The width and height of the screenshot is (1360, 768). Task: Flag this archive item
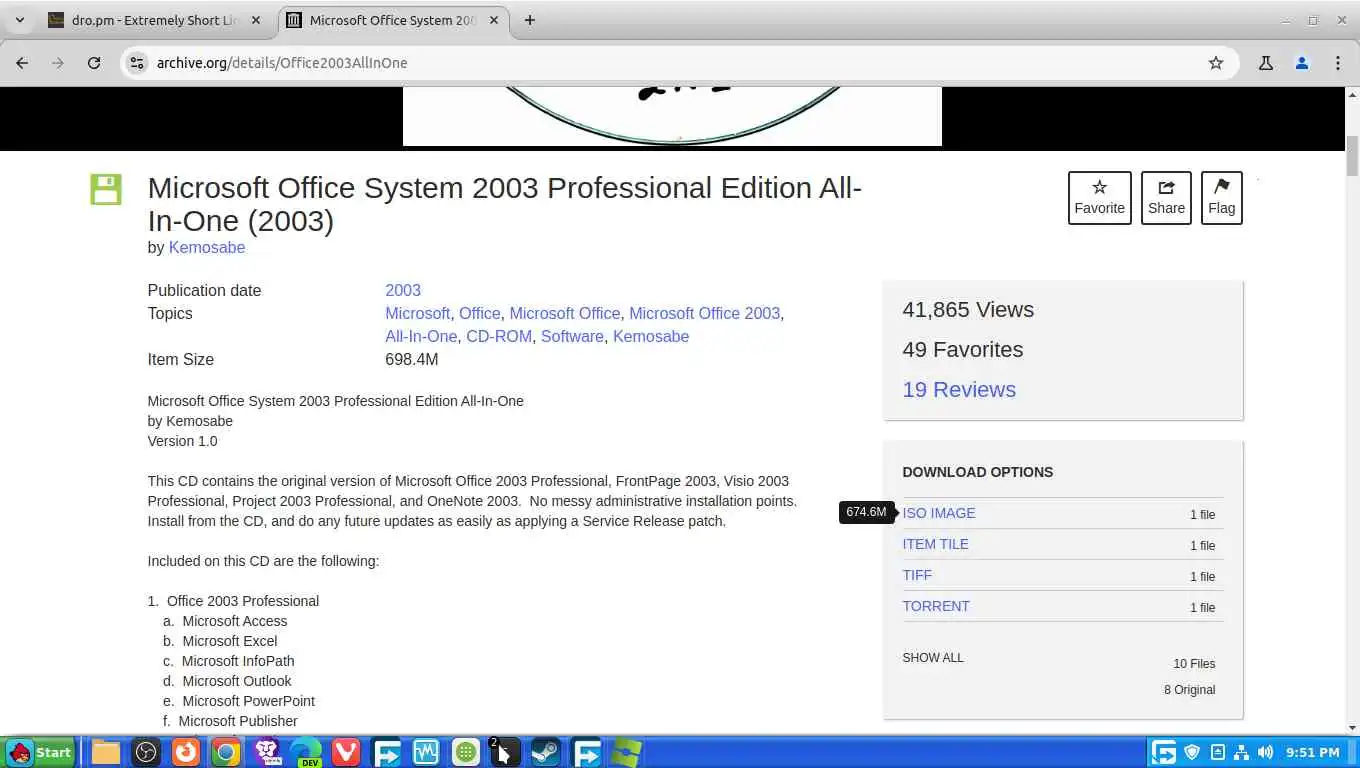tap(1221, 197)
